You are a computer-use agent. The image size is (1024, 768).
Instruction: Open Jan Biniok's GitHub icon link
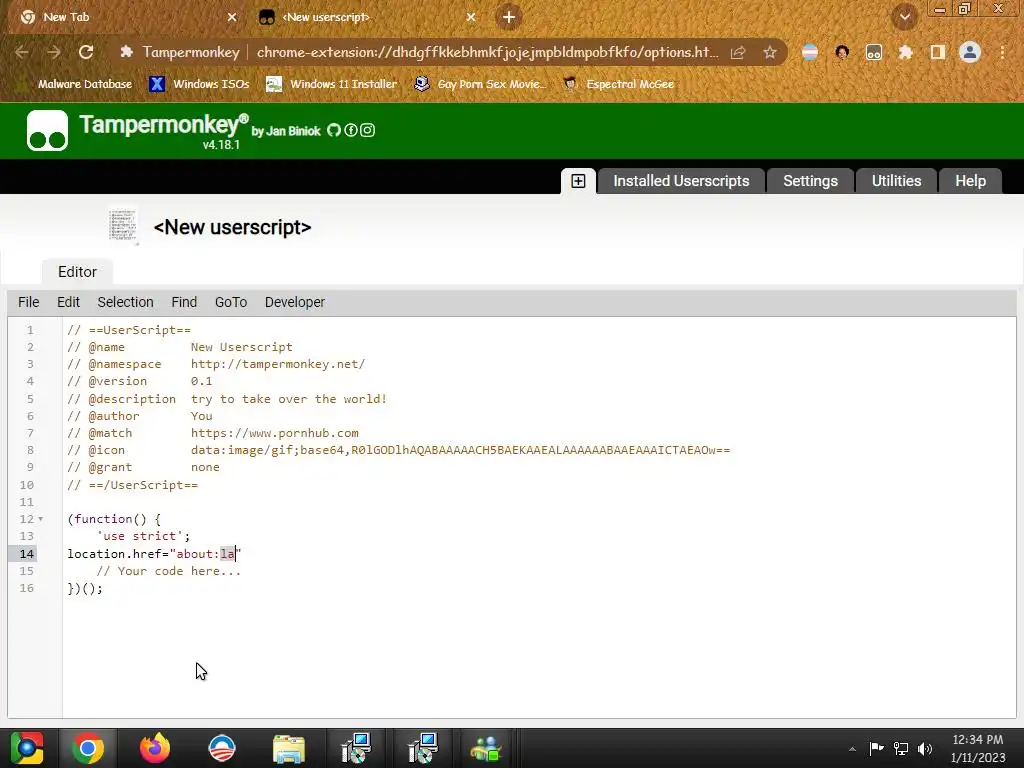pyautogui.click(x=334, y=130)
